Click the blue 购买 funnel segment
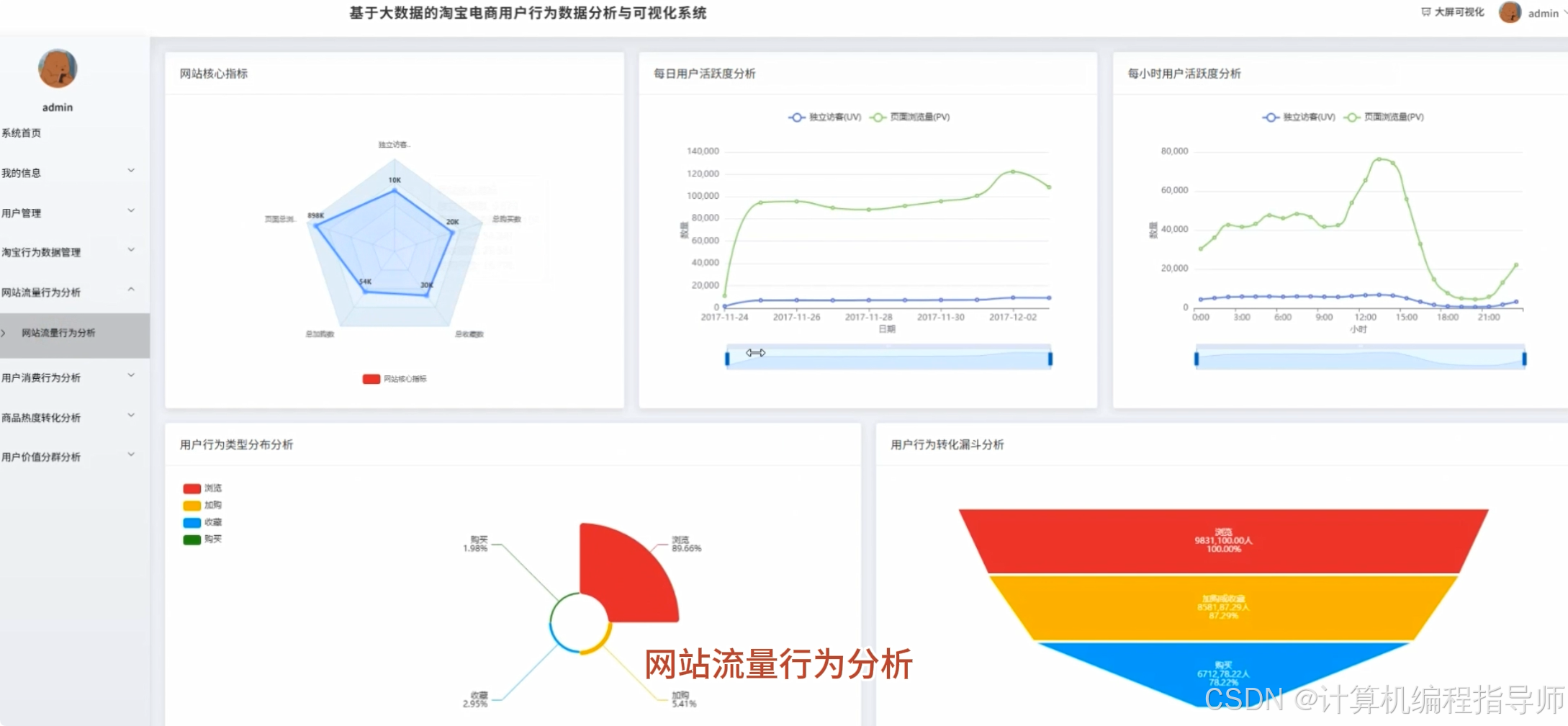Image resolution: width=1568 pixels, height=726 pixels. coord(1223,673)
